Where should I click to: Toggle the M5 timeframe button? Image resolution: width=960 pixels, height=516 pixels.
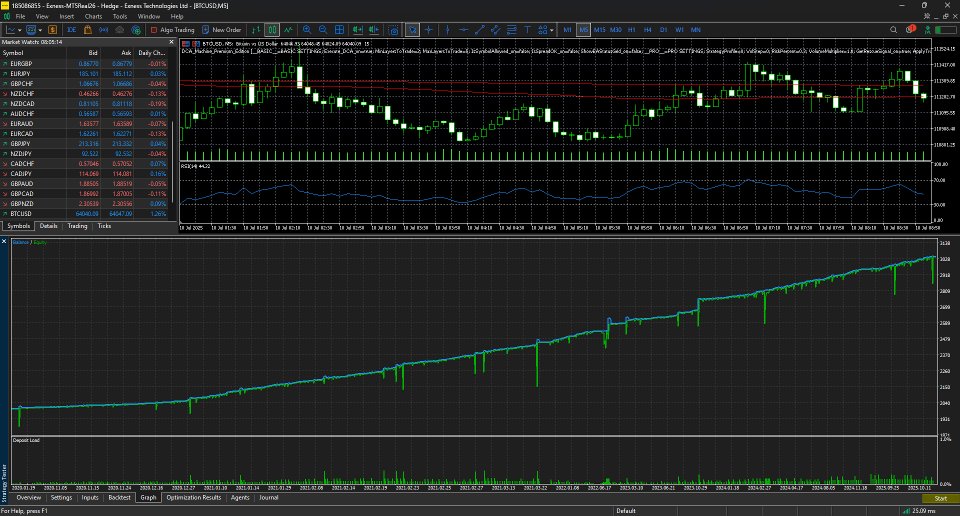point(583,29)
